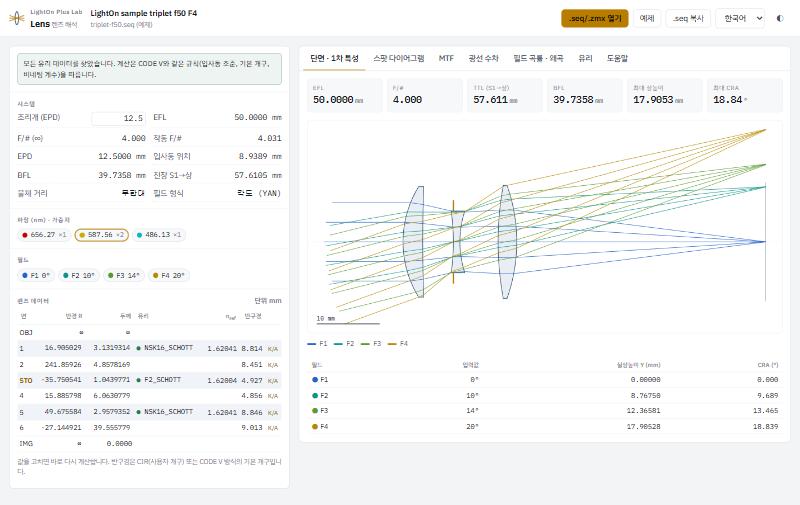Toggle the F3 14° field chip

click(x=123, y=275)
